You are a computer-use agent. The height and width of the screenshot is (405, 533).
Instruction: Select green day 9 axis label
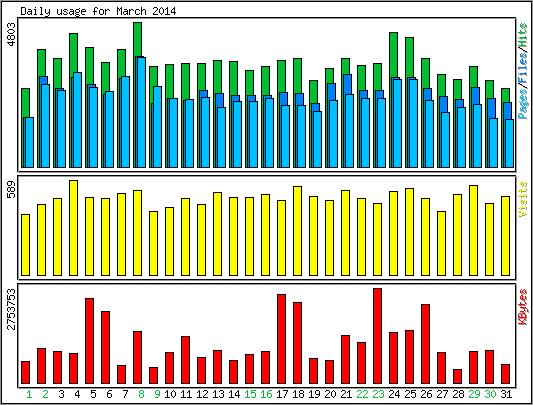tap(157, 394)
